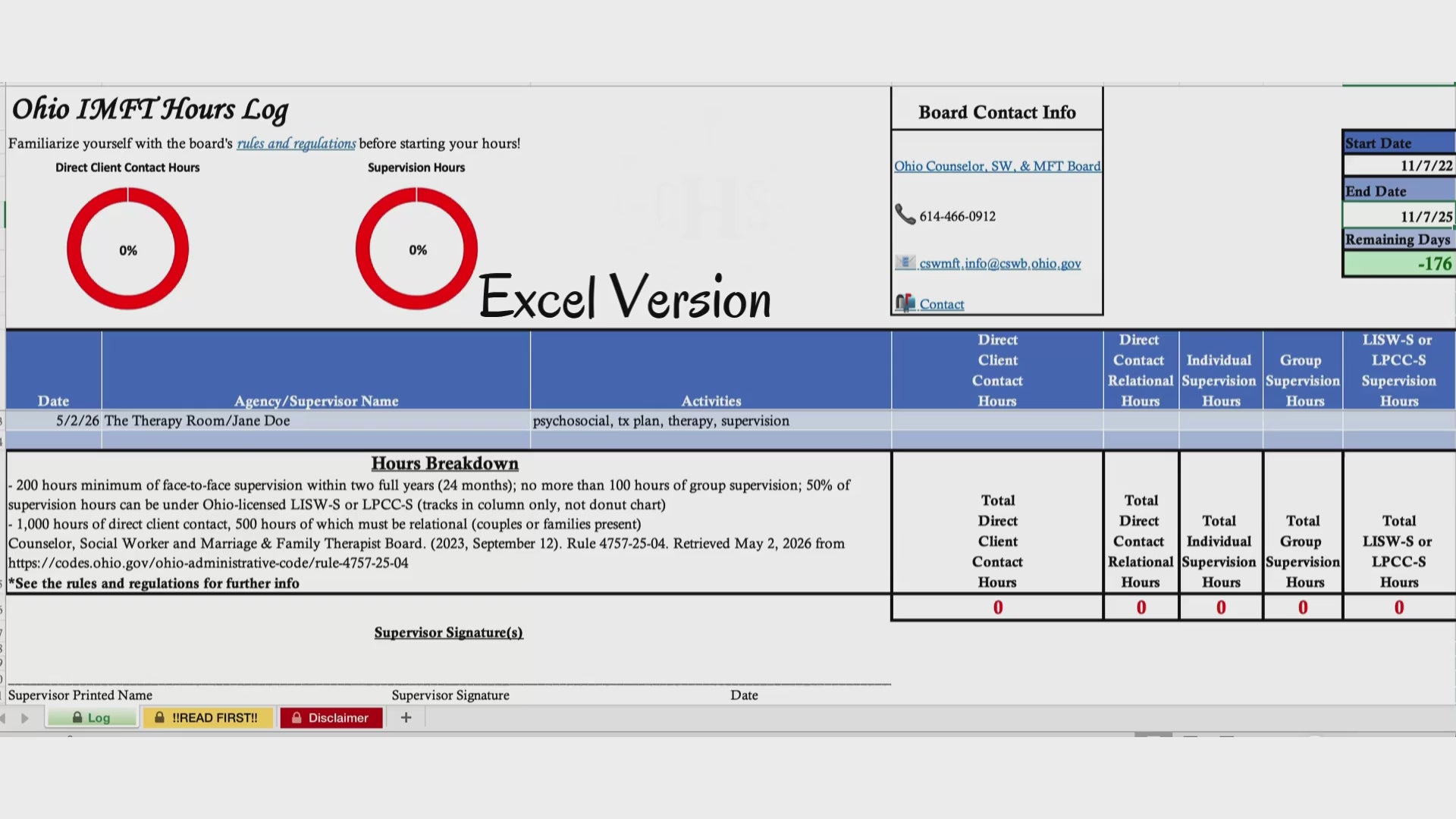Click the Supervision Hours donut chart
This screenshot has height=819, width=1456.
click(416, 249)
